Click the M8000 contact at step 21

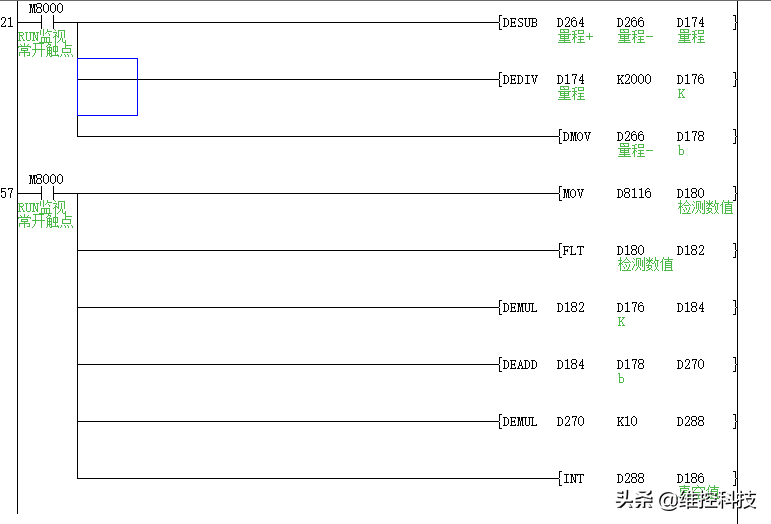47,23
